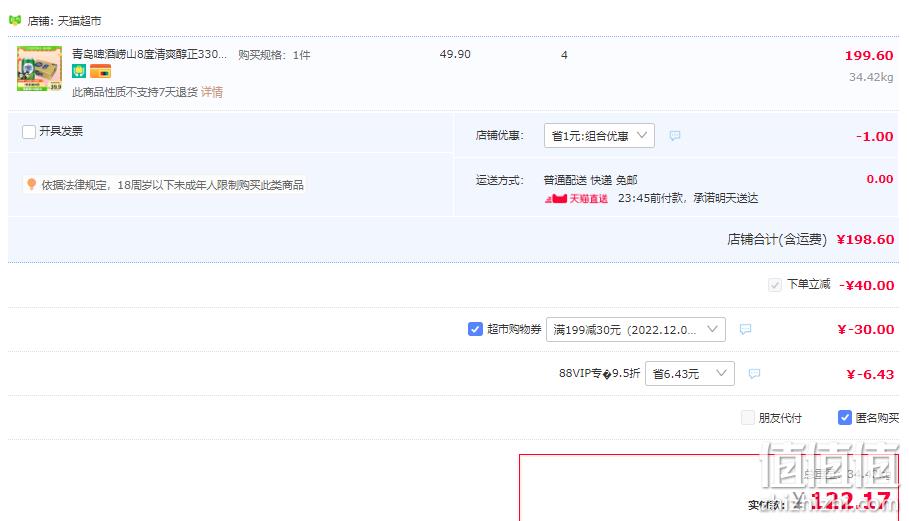Tick the 朋友代付 checkbox
Image resolution: width=909 pixels, height=521 pixels.
[748, 417]
